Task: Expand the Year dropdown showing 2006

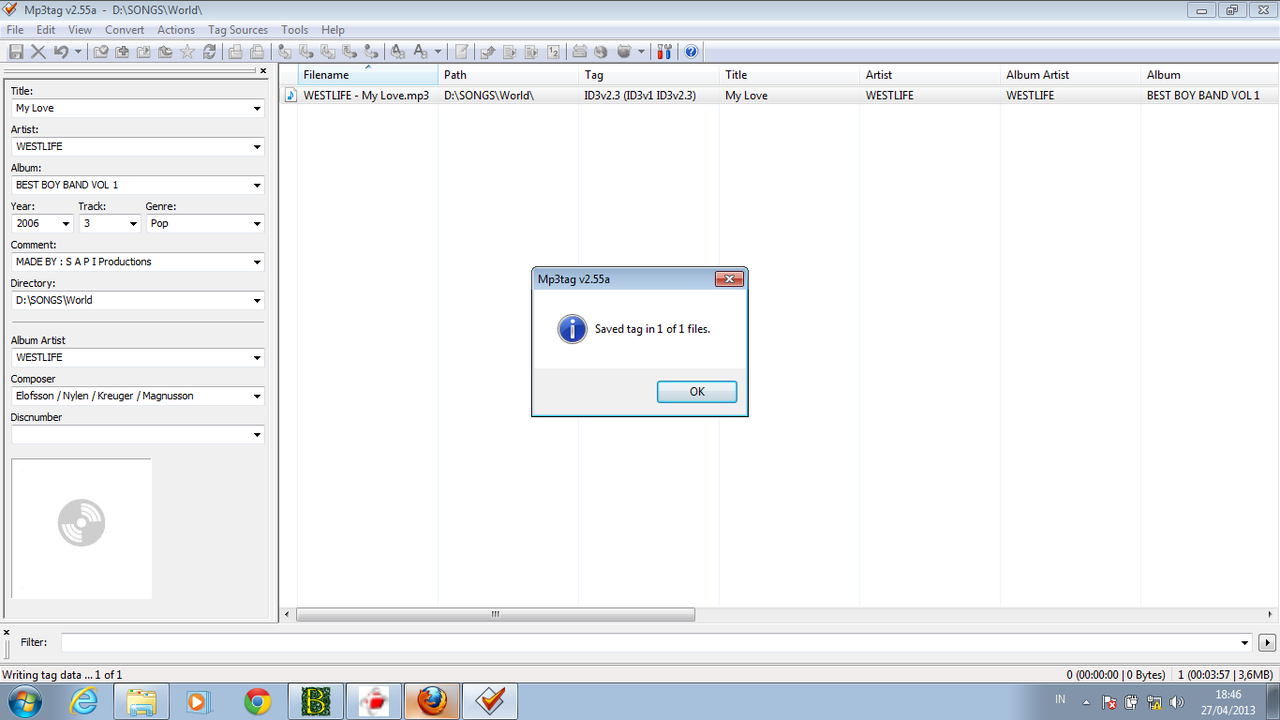Action: pyautogui.click(x=66, y=224)
